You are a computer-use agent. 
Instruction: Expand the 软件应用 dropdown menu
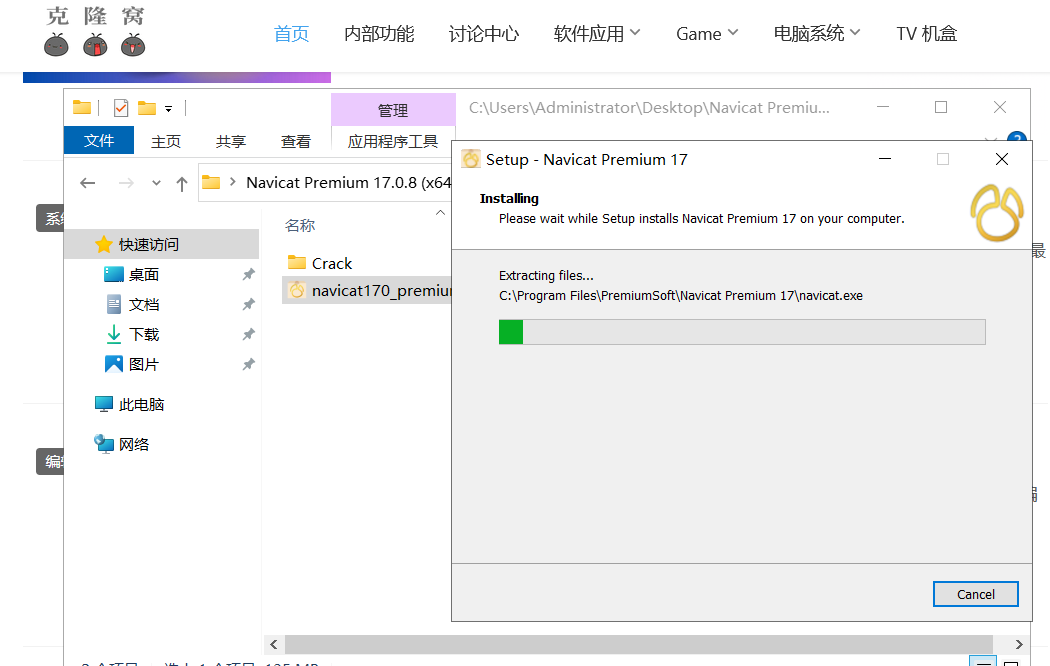597,33
